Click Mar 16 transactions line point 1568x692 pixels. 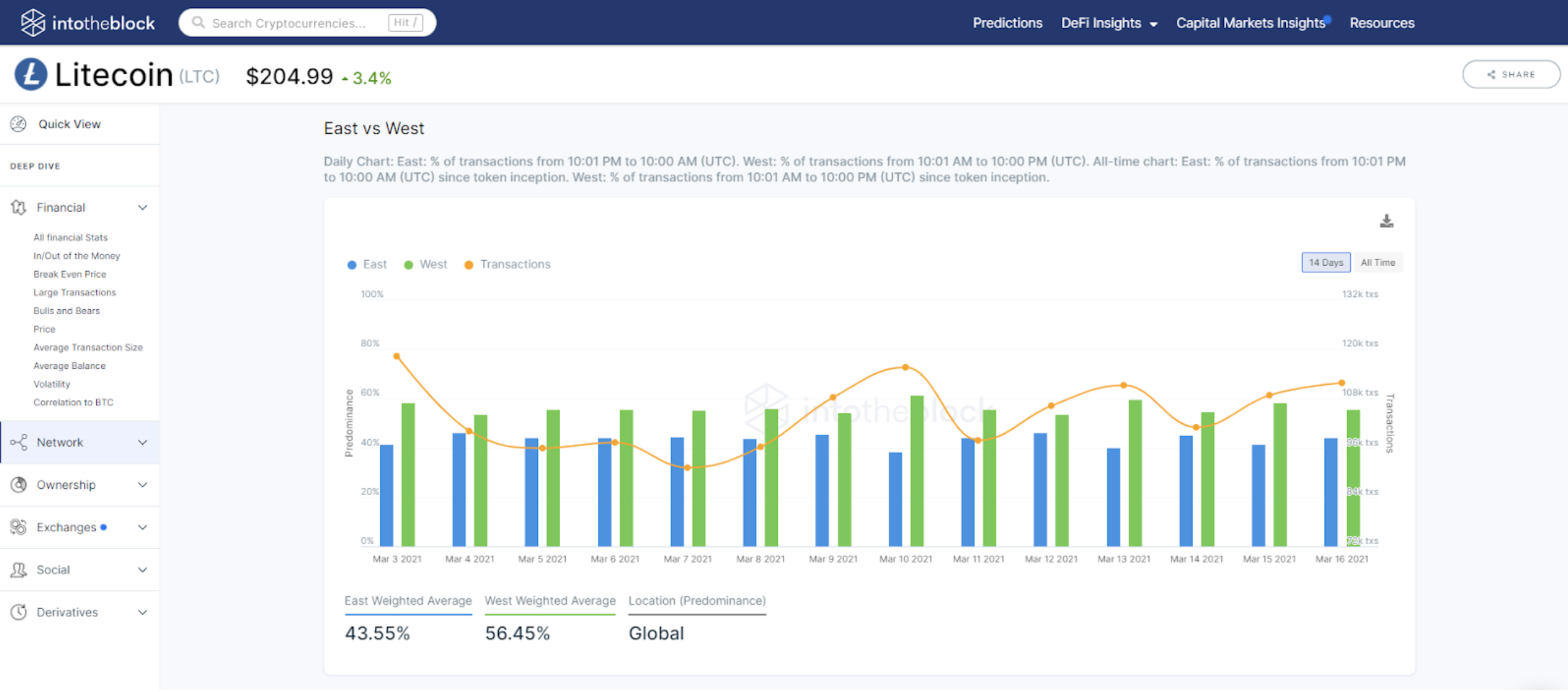point(1342,383)
